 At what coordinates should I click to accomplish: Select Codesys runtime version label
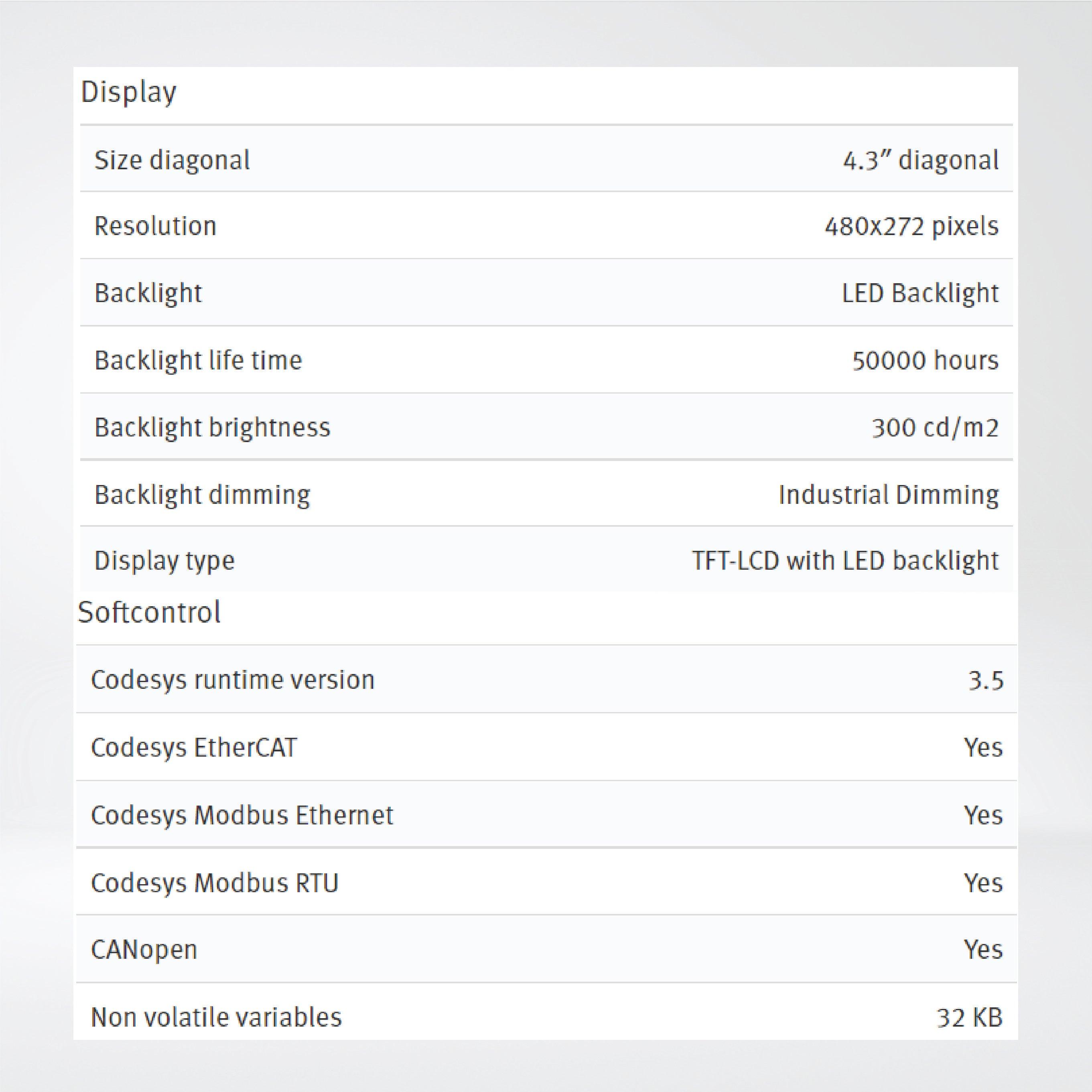tap(232, 680)
